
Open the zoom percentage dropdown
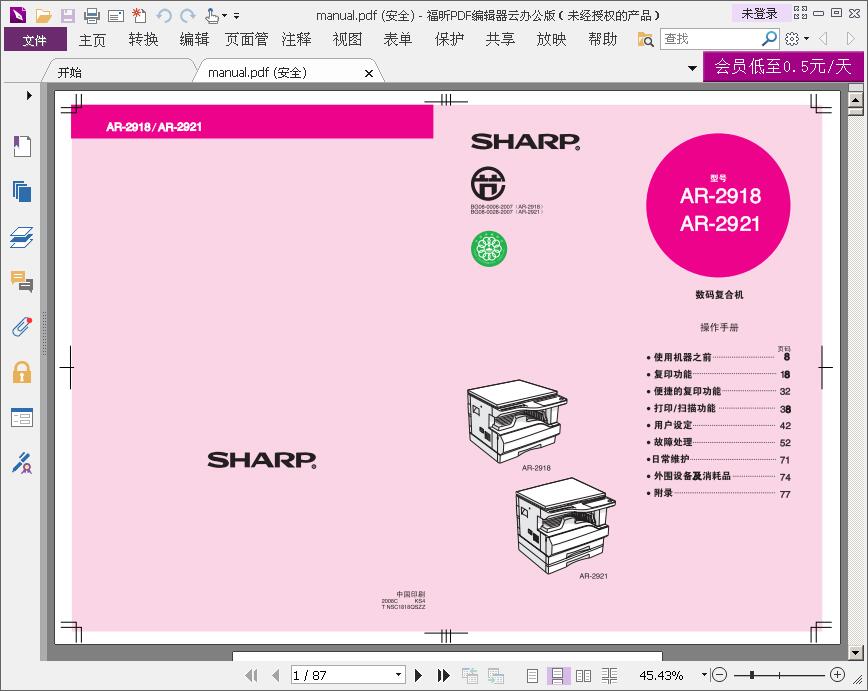pyautogui.click(x=704, y=674)
